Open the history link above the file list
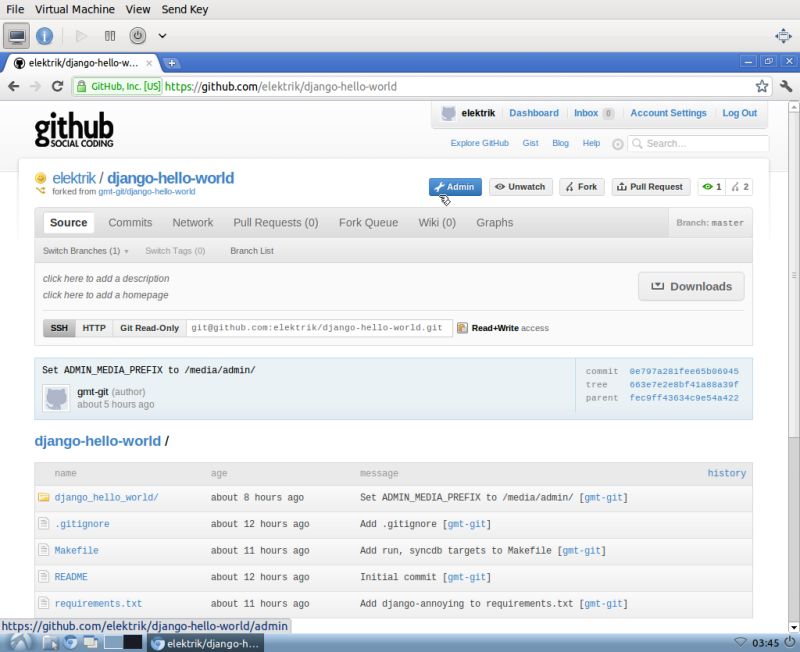This screenshot has width=800, height=652. point(727,473)
